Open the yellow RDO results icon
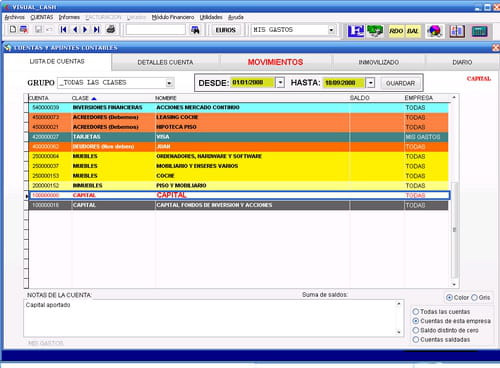Screen dimensions: 500x368 (396, 31)
